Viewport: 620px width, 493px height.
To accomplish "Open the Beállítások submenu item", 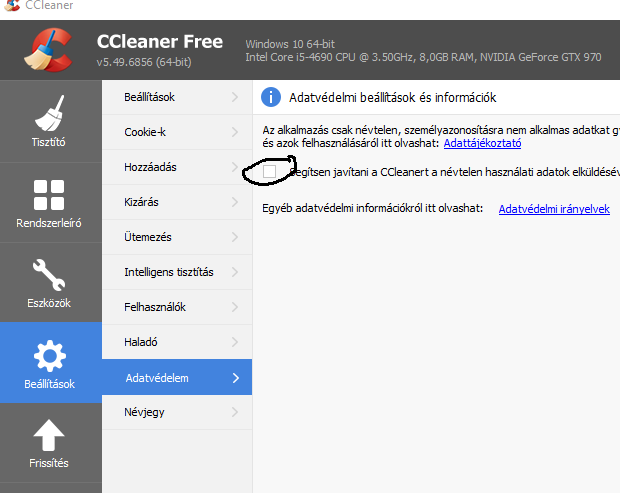I will click(177, 97).
